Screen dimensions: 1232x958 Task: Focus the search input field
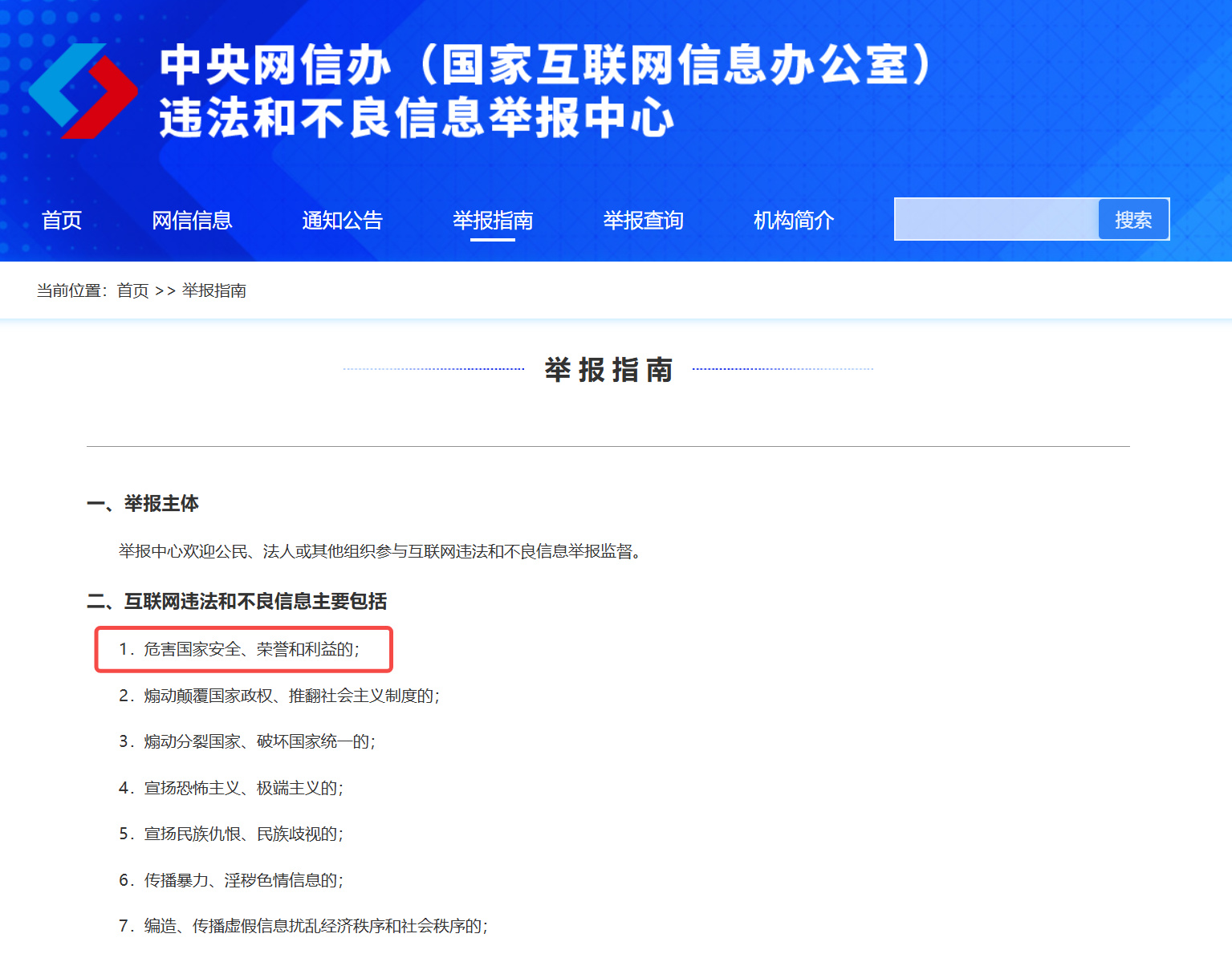tap(997, 219)
